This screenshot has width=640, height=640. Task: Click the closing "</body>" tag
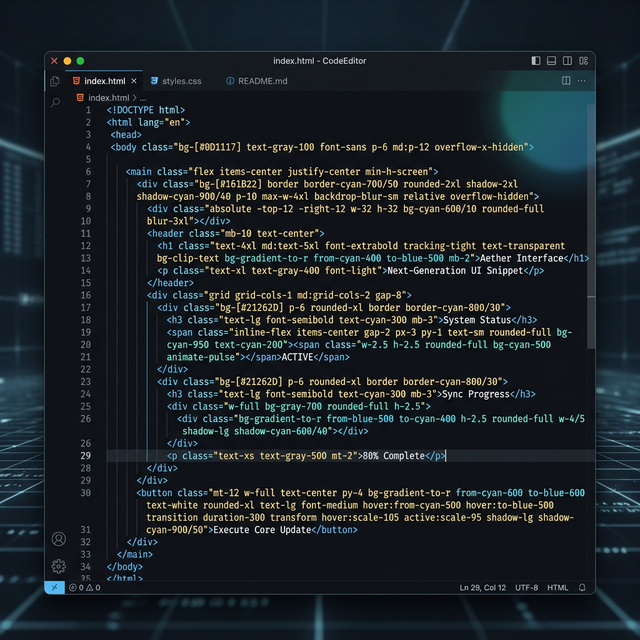124,567
